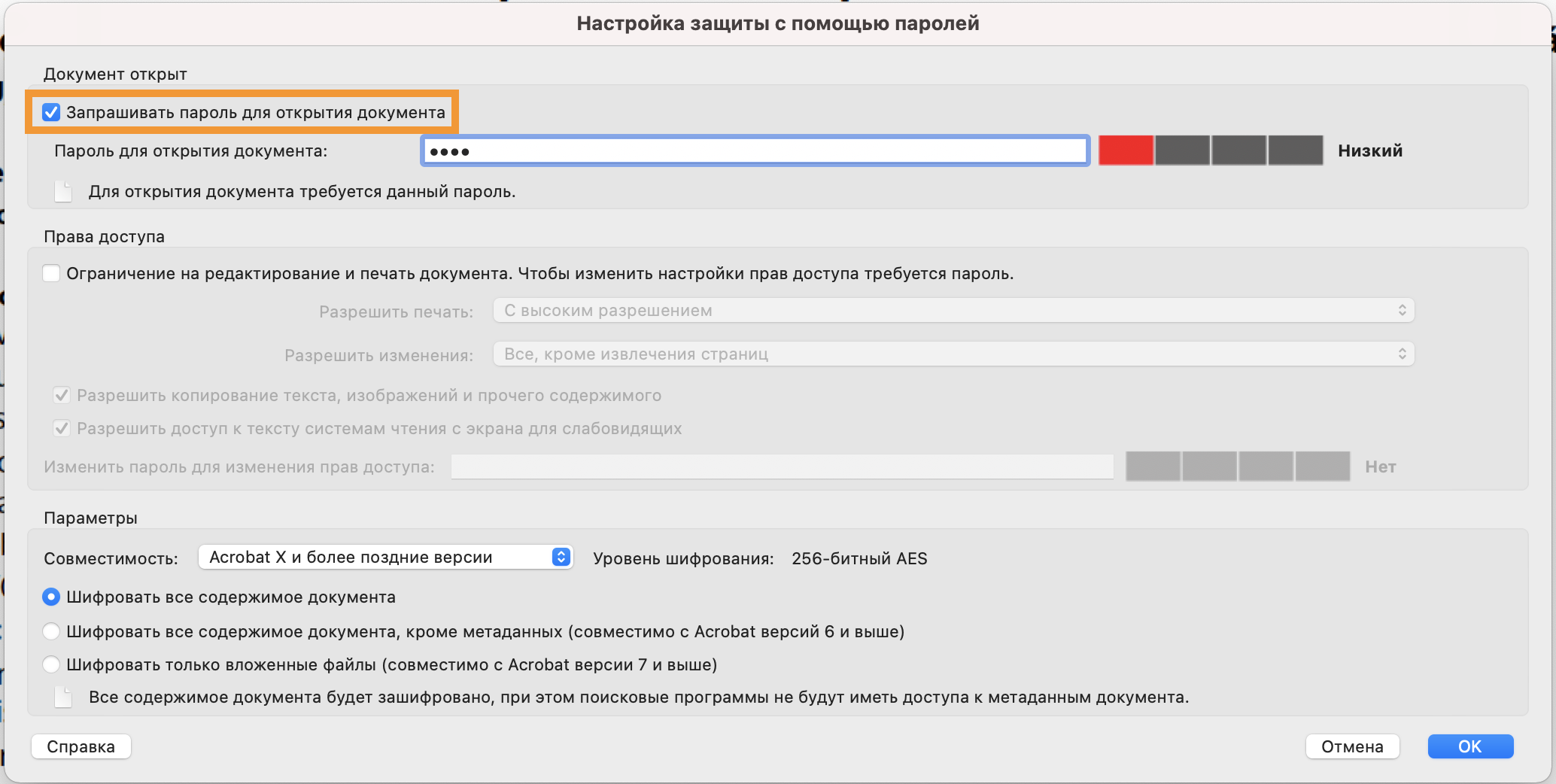Toggle the allow copying text and images checkbox
This screenshot has width=1556, height=784.
(x=62, y=396)
